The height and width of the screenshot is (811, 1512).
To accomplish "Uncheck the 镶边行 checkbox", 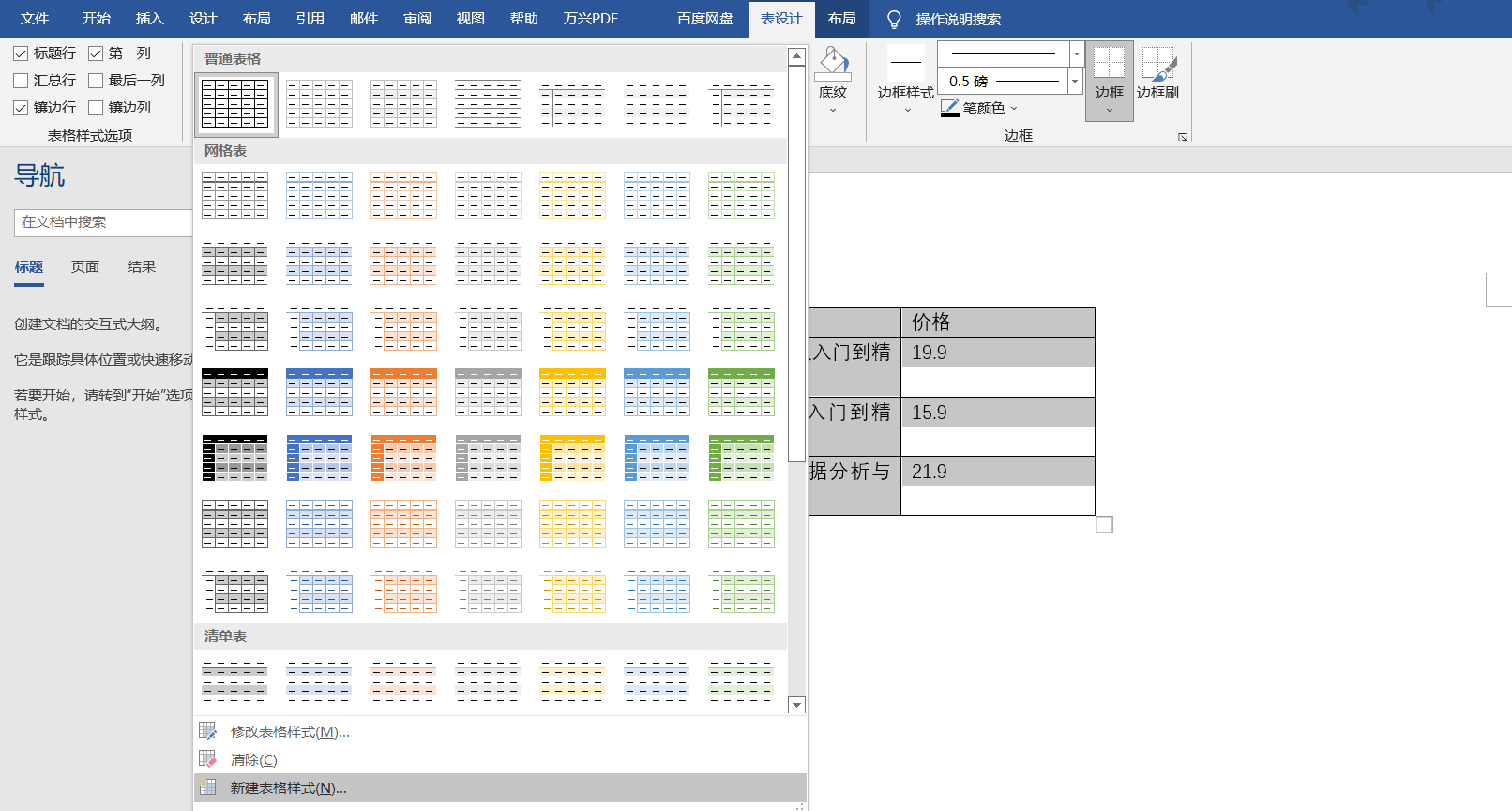I will pyautogui.click(x=21, y=108).
